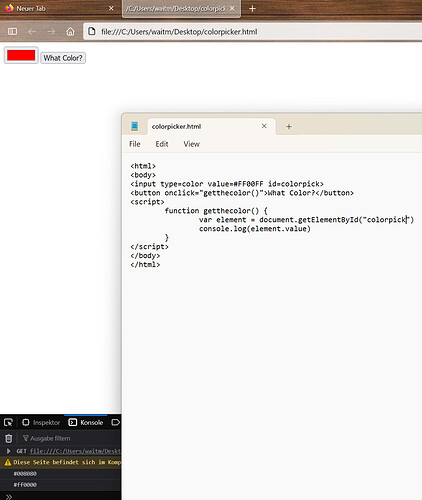422x500 pixels.
Task: Expand the GET request console entry
Action: point(9,451)
